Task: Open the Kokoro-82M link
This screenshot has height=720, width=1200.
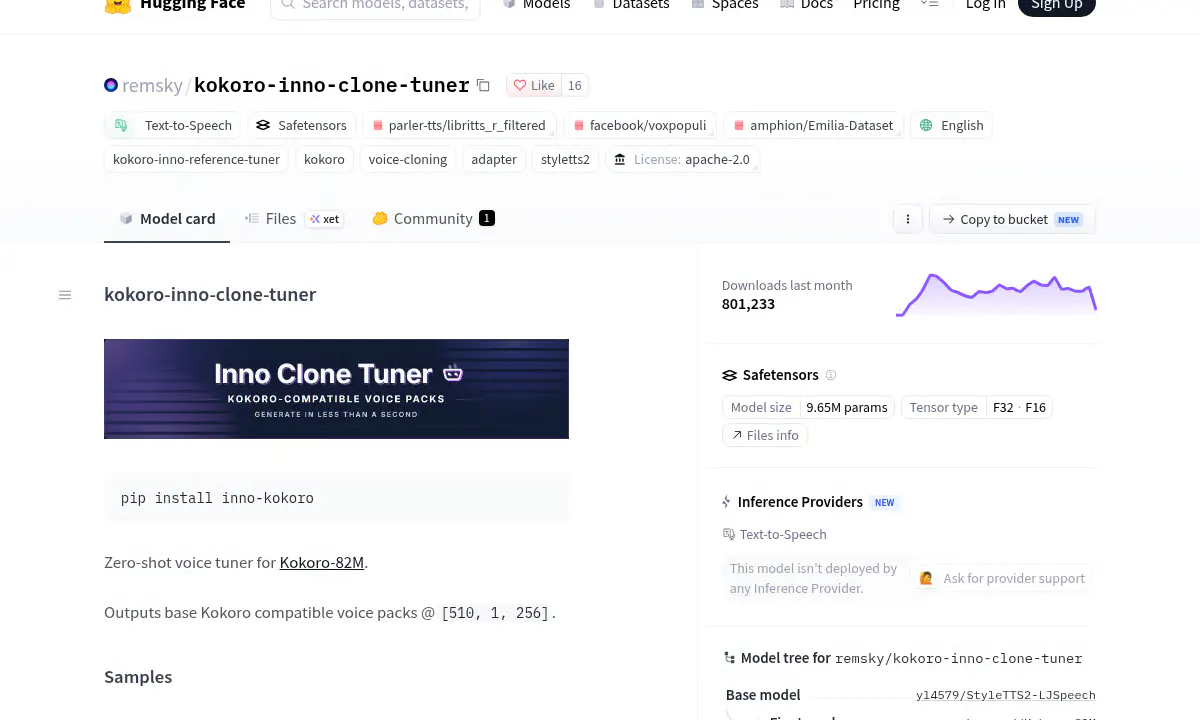Action: click(322, 562)
